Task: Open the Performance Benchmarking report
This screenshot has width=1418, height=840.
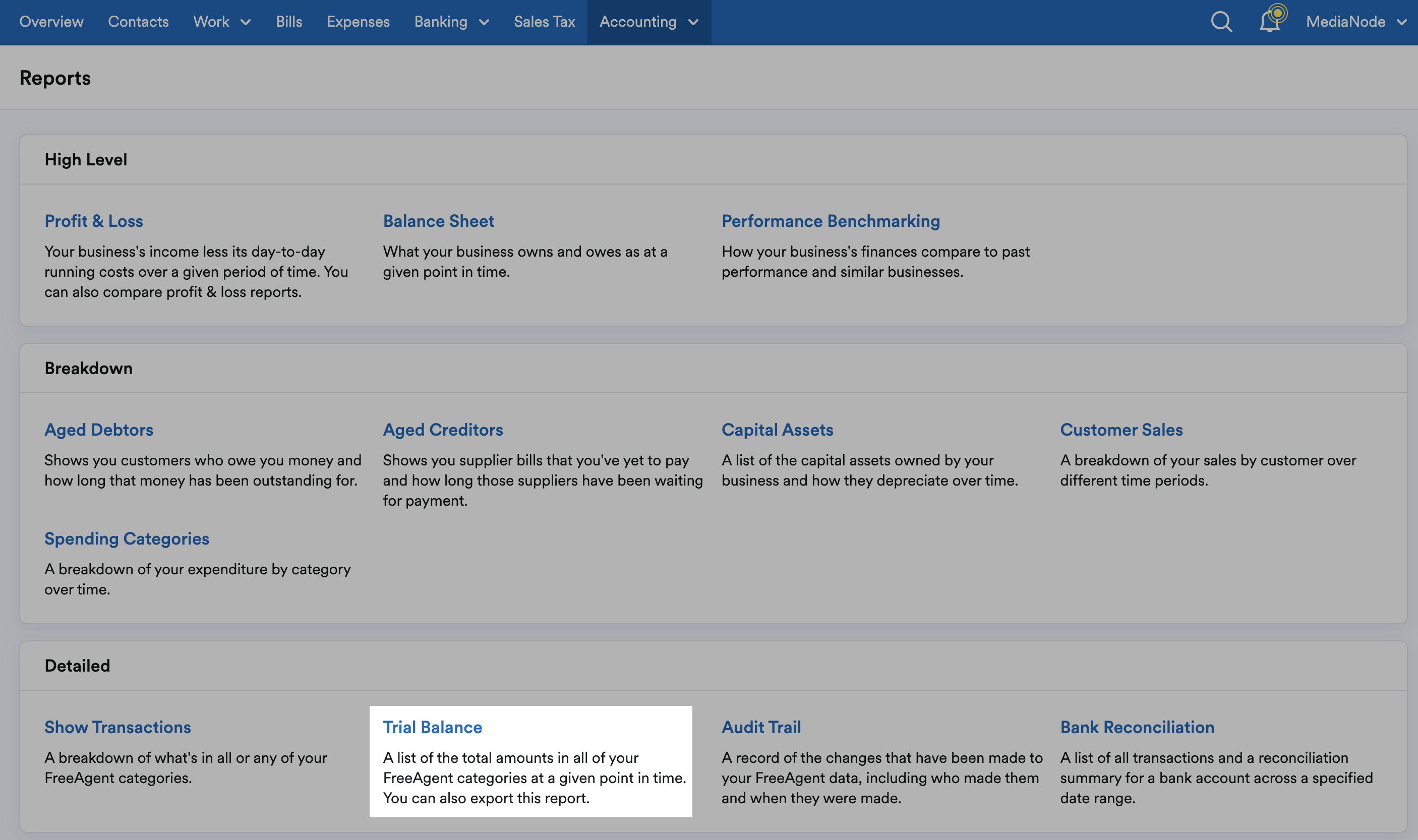Action: click(831, 221)
